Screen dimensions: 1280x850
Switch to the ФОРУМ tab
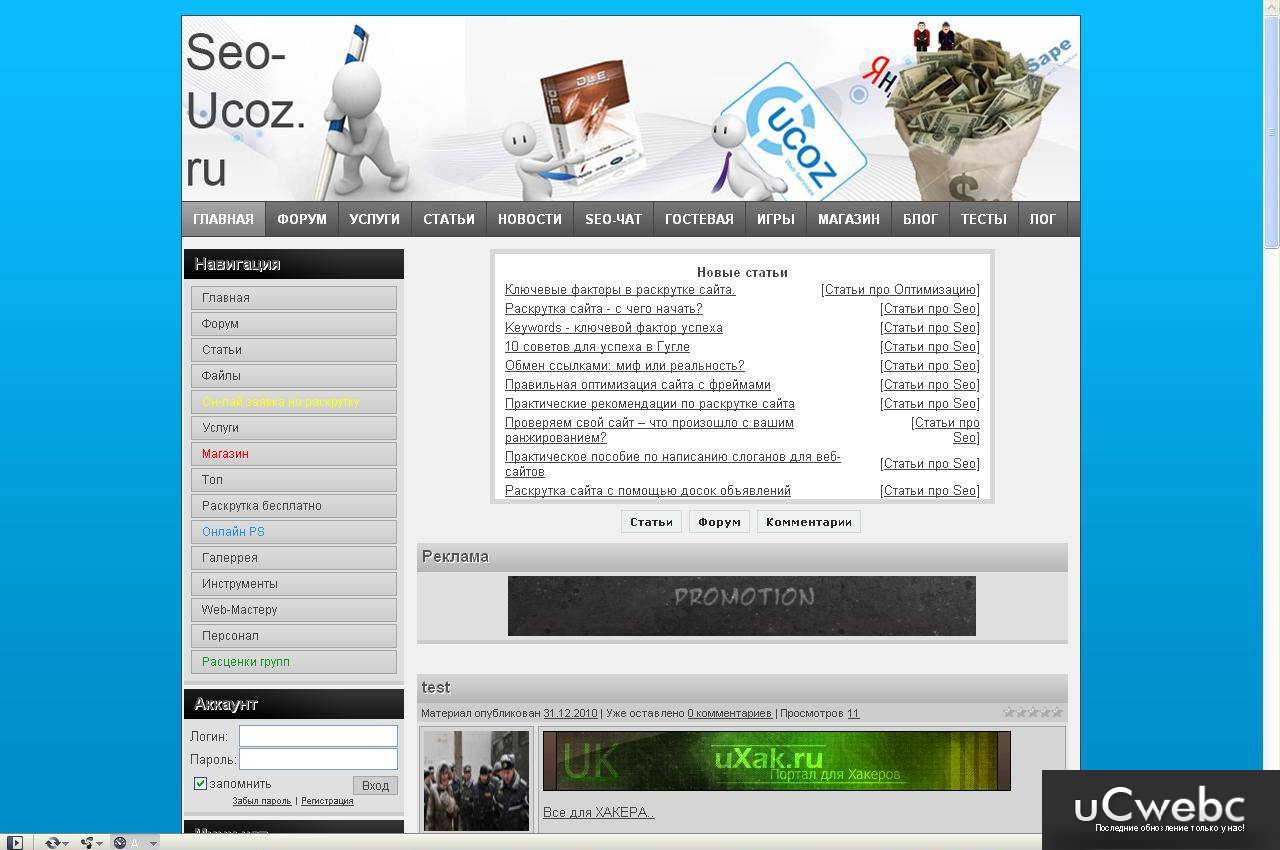point(301,218)
